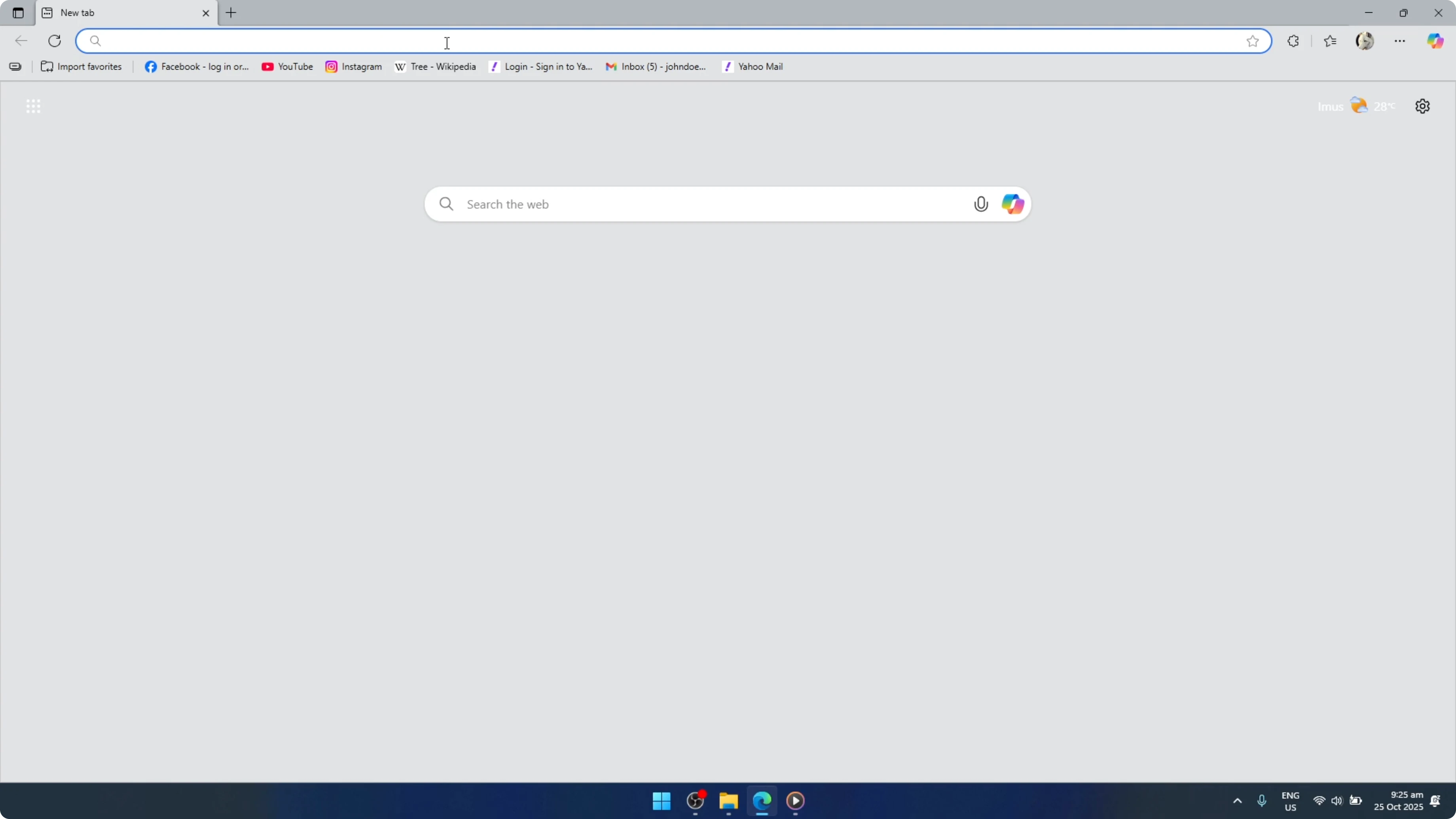
Task: Open Copilot from the search box
Action: 1012,204
